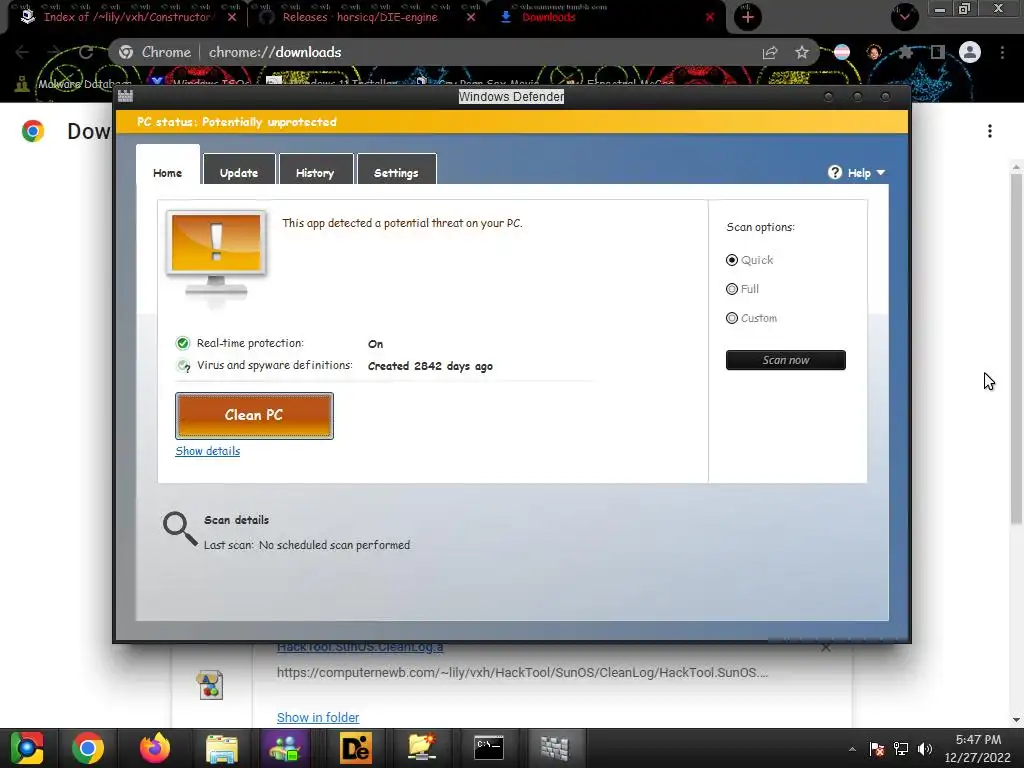Viewport: 1024px width, 768px height.
Task: Click the Windows Defender wall icon in title bar
Action: point(125,97)
